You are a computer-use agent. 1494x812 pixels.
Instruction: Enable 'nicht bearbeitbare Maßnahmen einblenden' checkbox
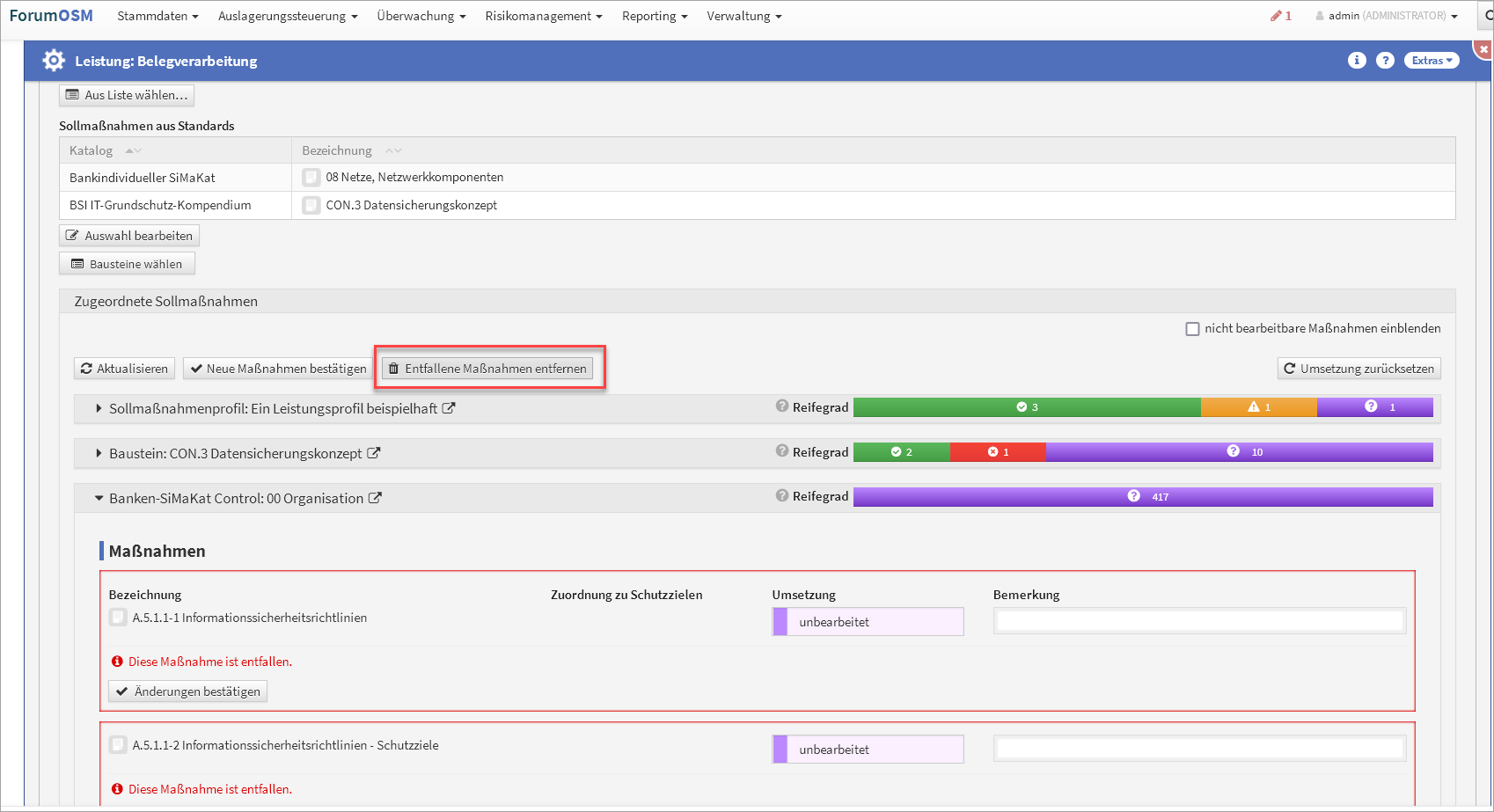(1192, 329)
